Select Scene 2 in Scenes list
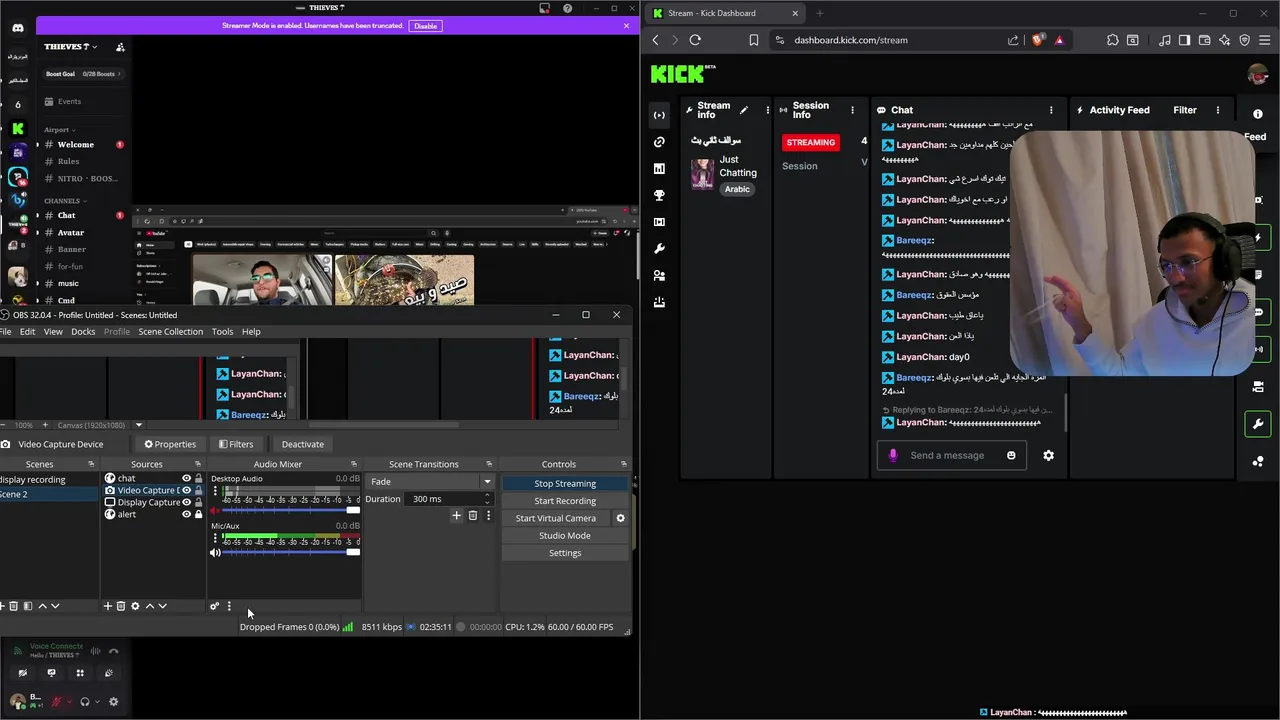The width and height of the screenshot is (1280, 720). tap(49, 494)
